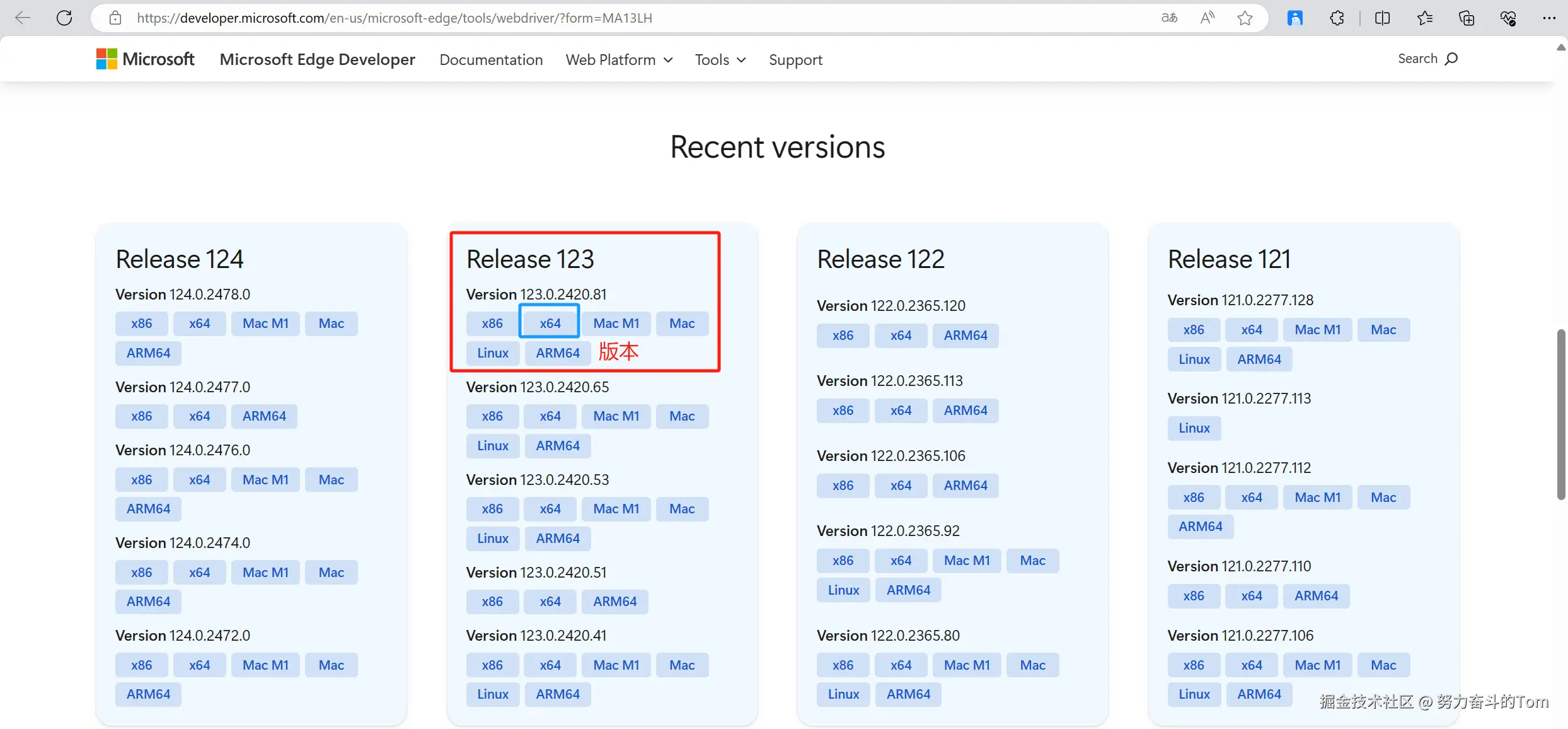
Task: Select text Version 122.0.2365.92
Action: [x=888, y=531]
